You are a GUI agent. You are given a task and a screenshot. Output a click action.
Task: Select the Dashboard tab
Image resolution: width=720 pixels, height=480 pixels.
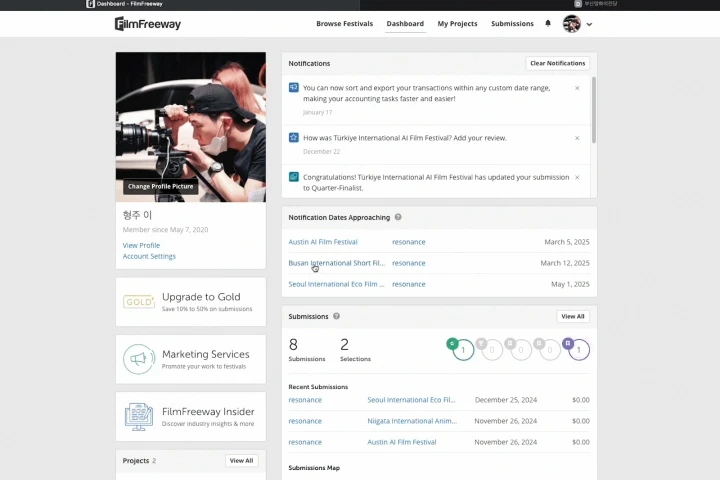click(x=405, y=23)
